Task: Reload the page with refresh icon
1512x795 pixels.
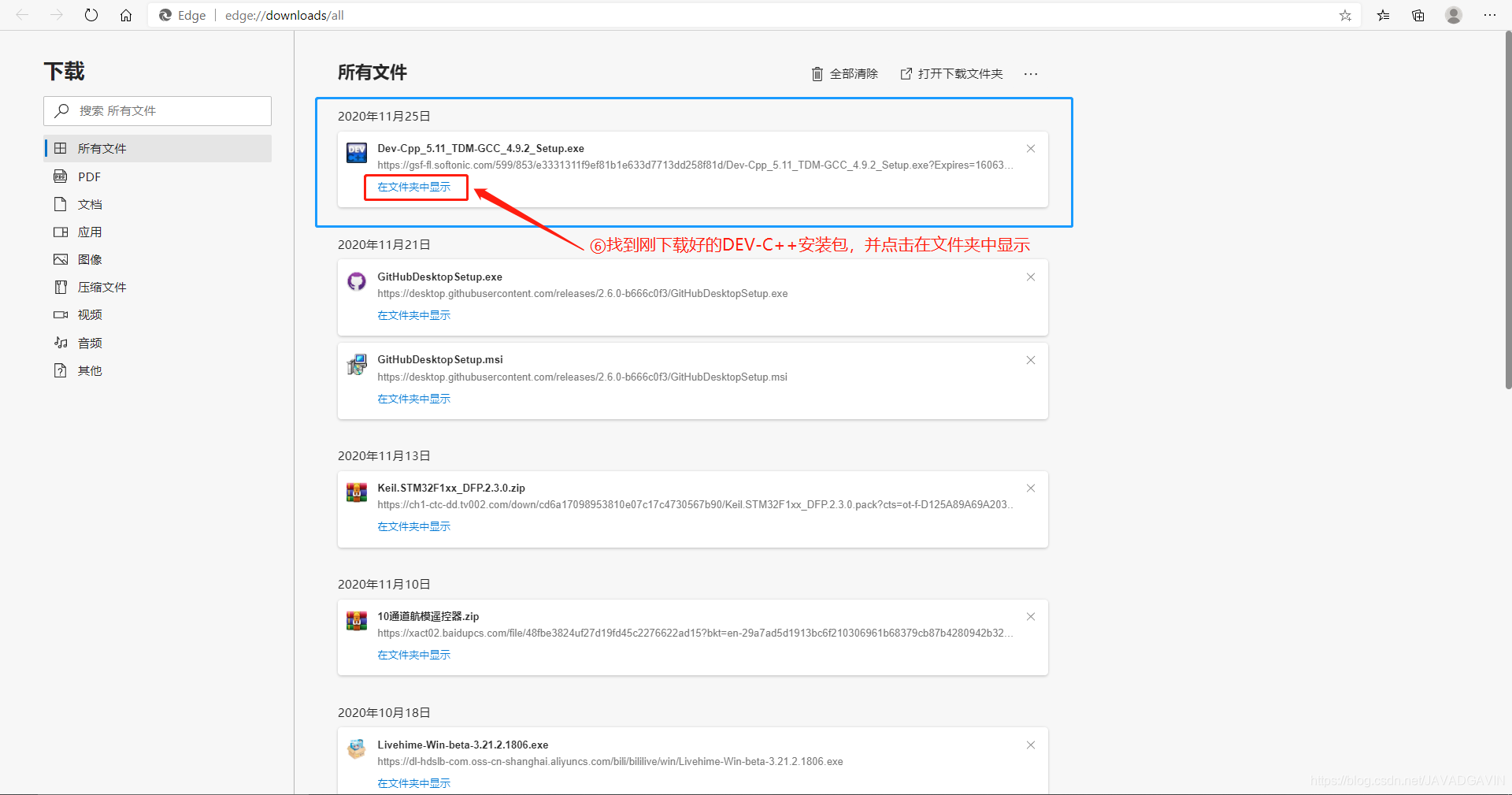Action: click(91, 15)
